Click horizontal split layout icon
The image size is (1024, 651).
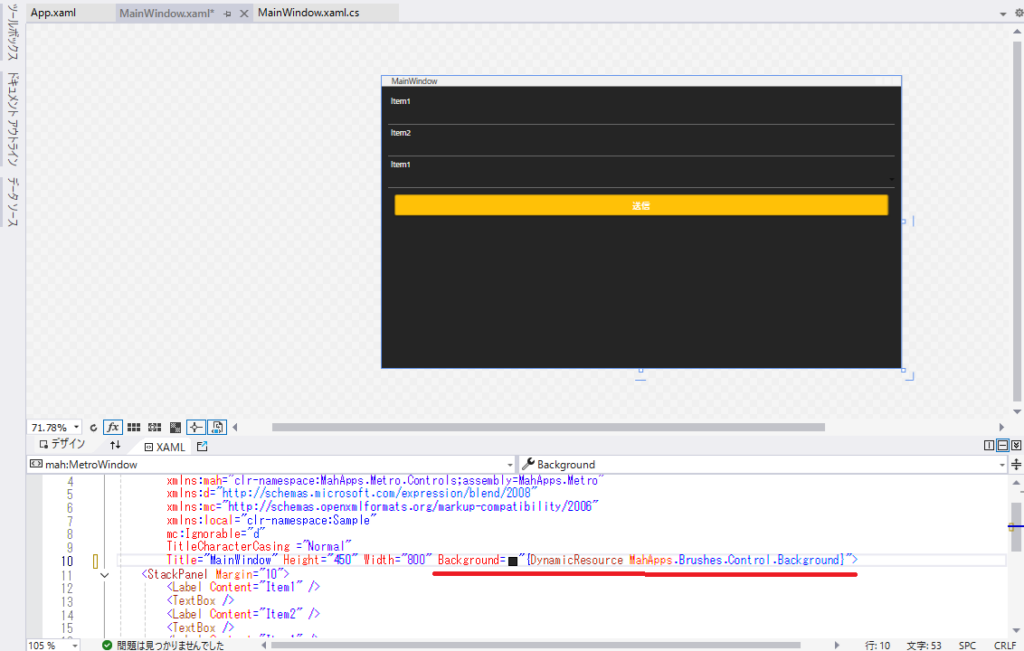pos(1002,445)
